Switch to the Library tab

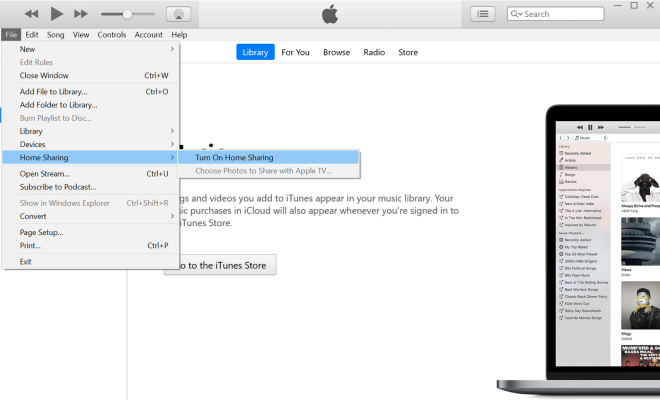point(255,52)
